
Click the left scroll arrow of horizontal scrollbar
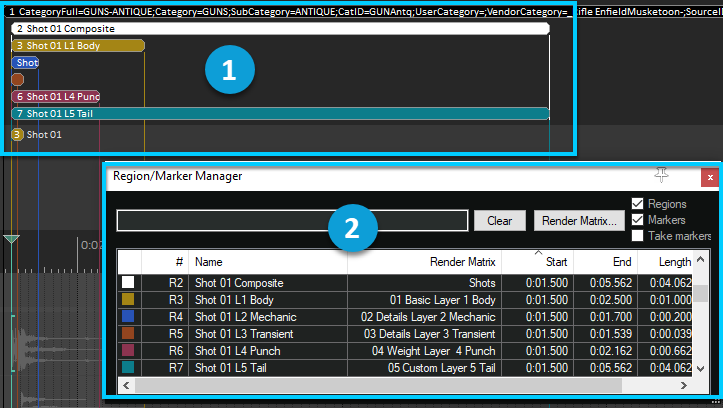[123, 386]
